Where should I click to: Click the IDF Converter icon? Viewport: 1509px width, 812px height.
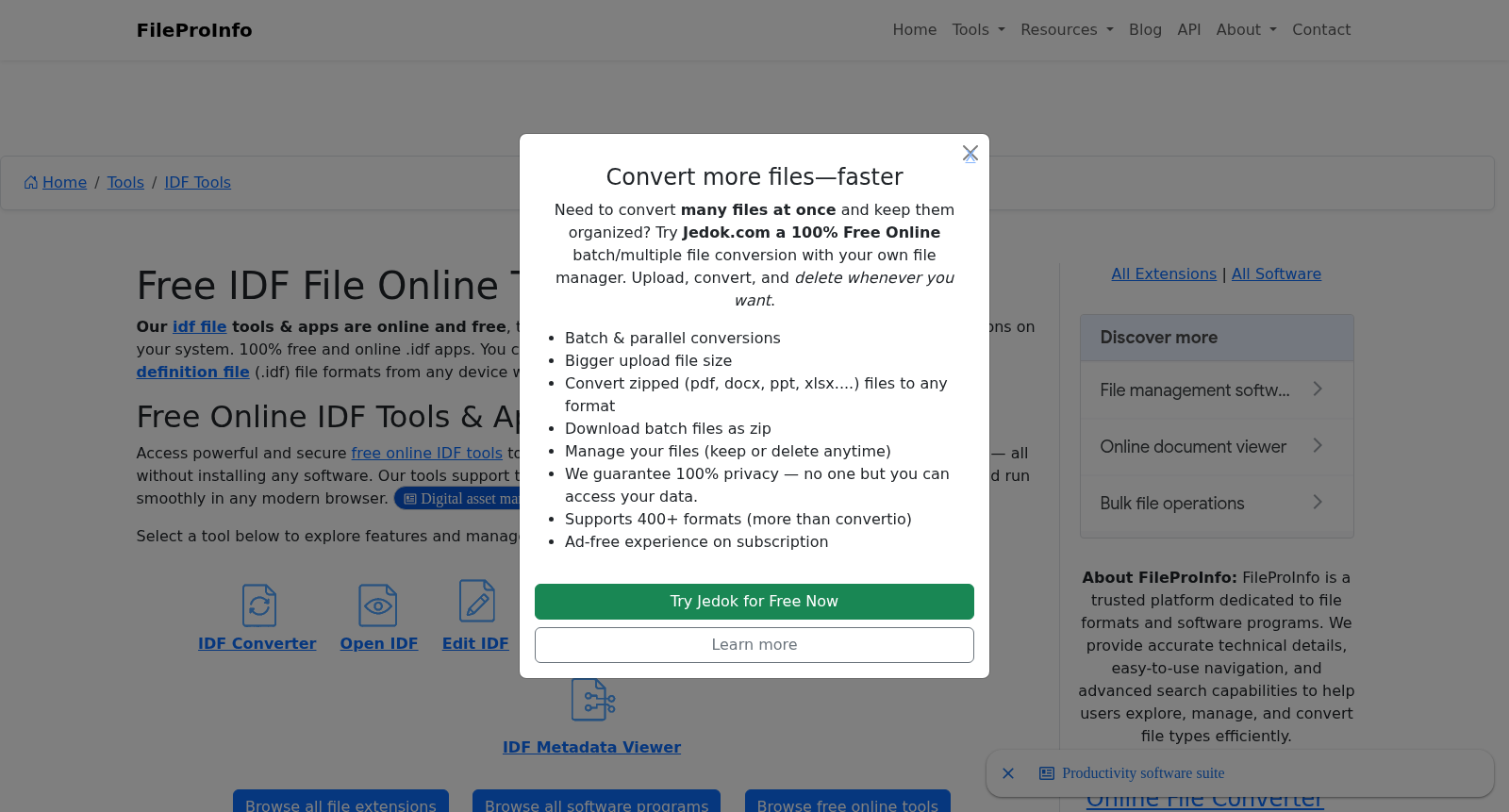259,605
